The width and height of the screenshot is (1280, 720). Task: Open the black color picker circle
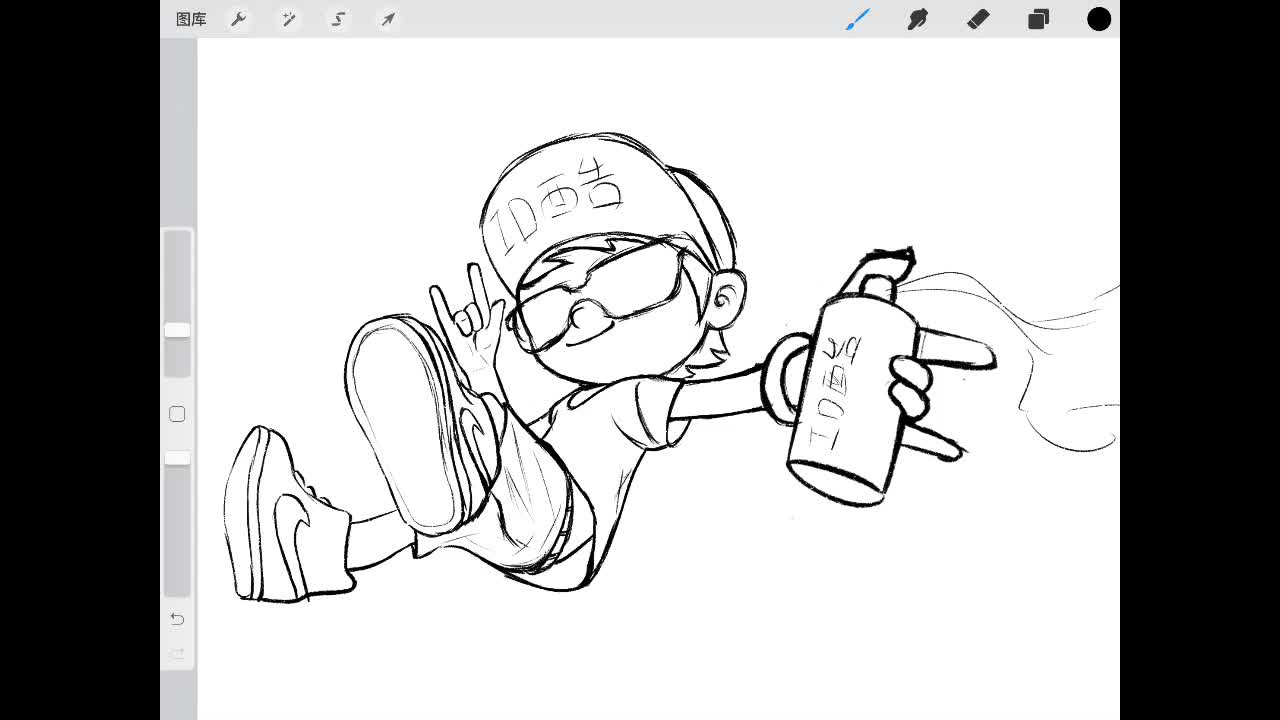[1099, 19]
